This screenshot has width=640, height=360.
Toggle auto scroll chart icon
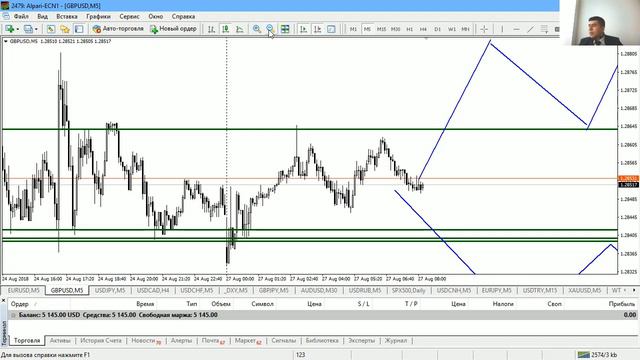(303, 29)
